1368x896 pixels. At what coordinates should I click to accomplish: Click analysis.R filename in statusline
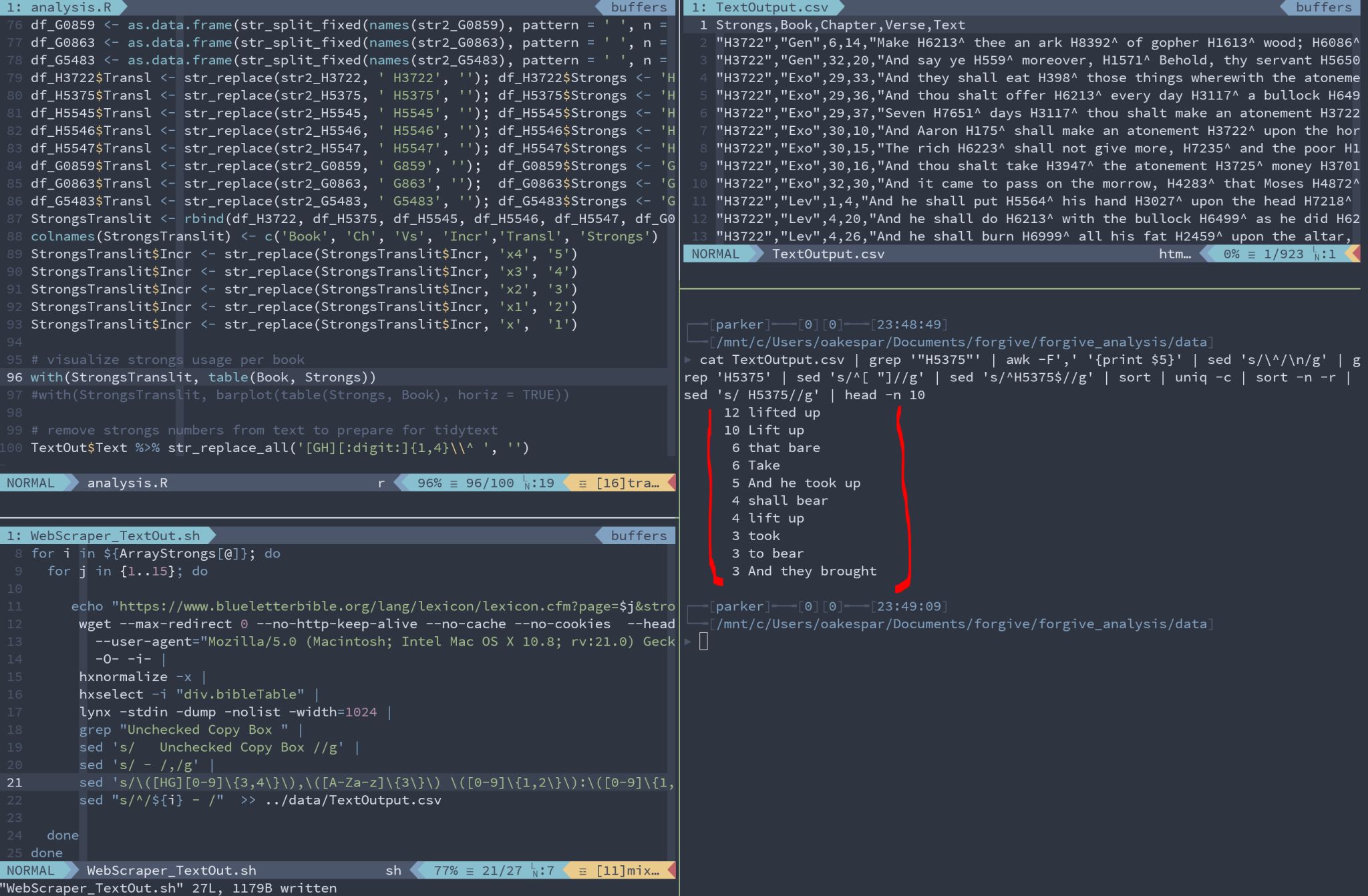[127, 483]
